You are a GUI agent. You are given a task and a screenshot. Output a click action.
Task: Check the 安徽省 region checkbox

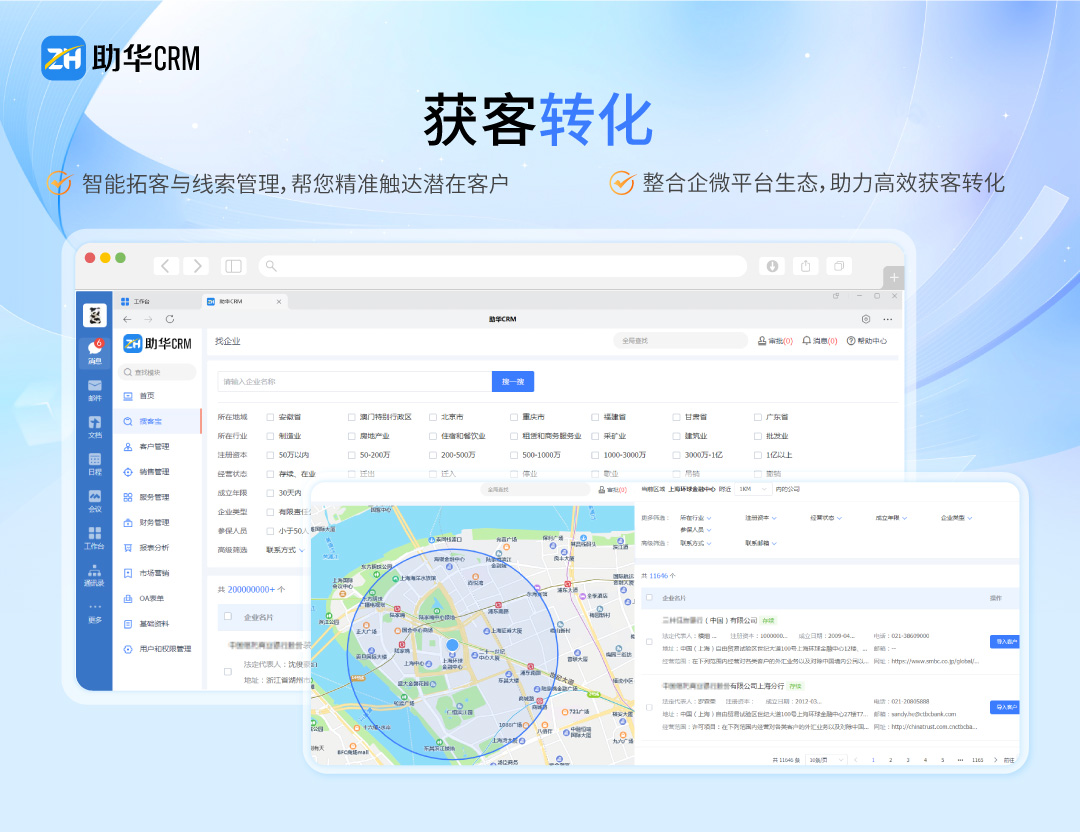(x=270, y=417)
